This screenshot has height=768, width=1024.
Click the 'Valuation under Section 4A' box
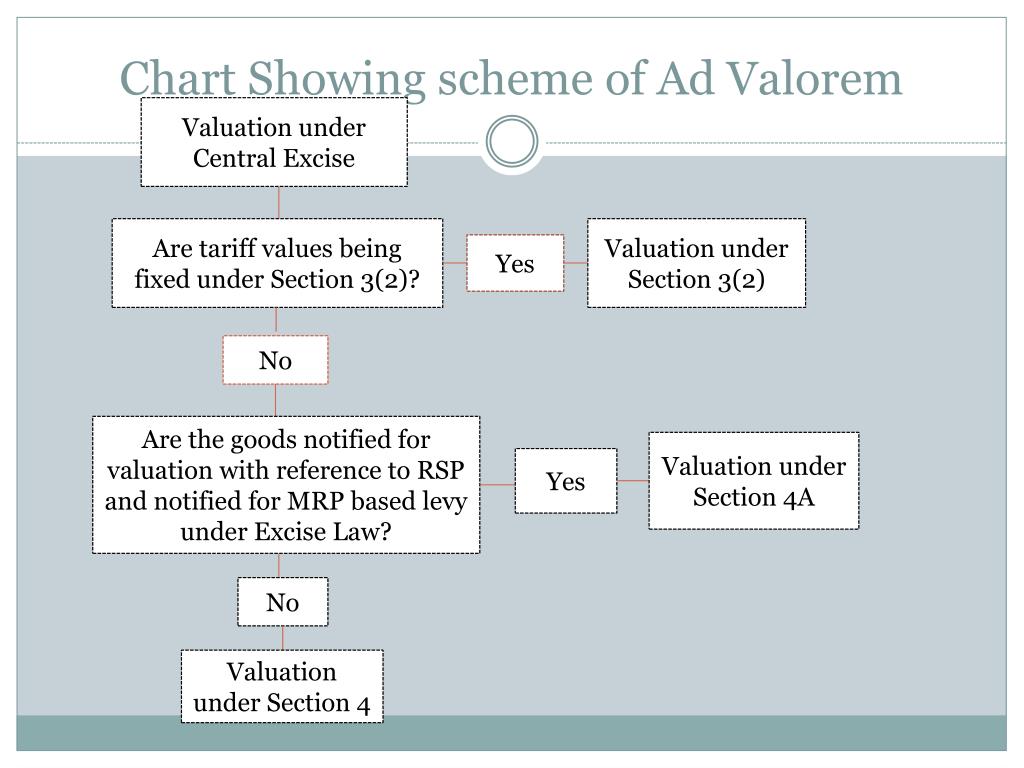click(754, 481)
